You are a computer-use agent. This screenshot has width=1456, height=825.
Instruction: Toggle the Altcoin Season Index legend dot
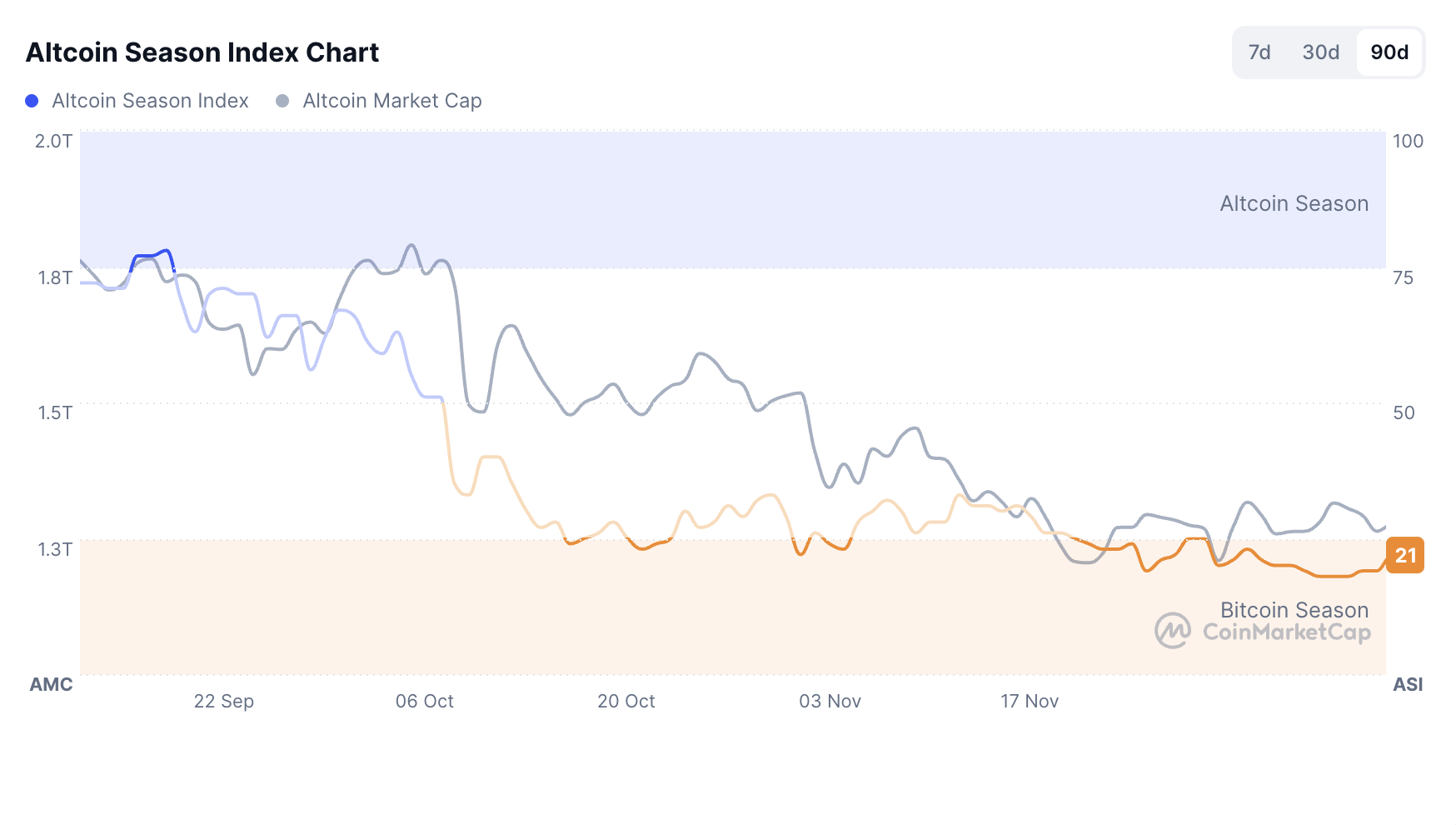pos(32,101)
